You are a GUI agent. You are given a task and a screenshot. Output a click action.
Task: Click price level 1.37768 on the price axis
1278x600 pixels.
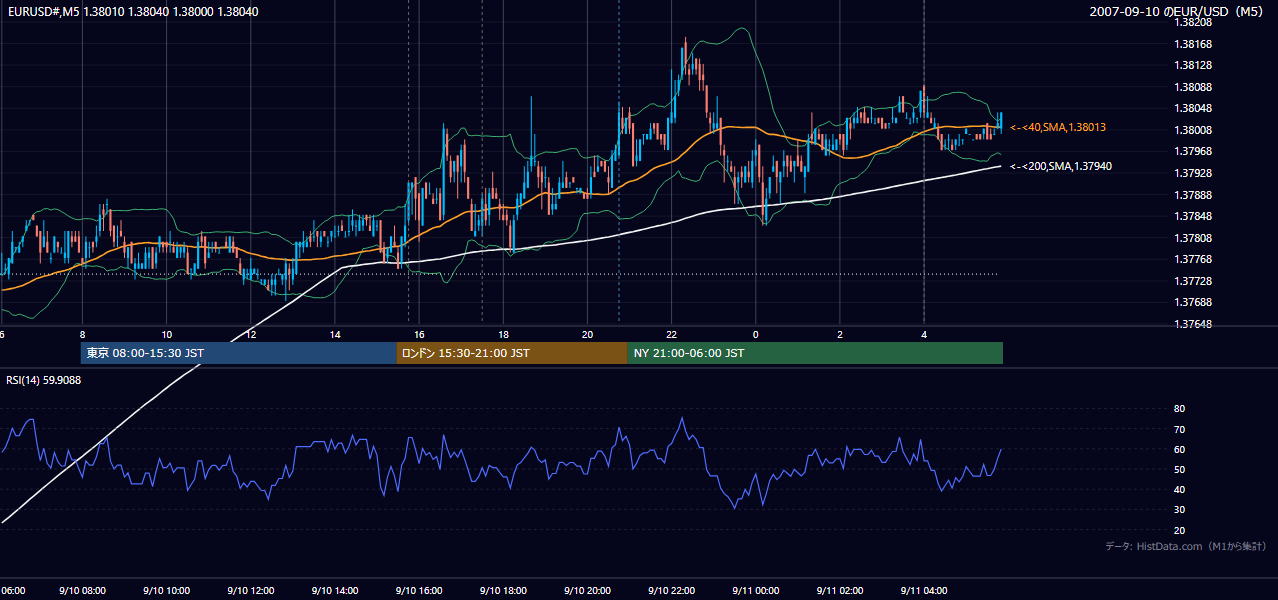point(1193,259)
